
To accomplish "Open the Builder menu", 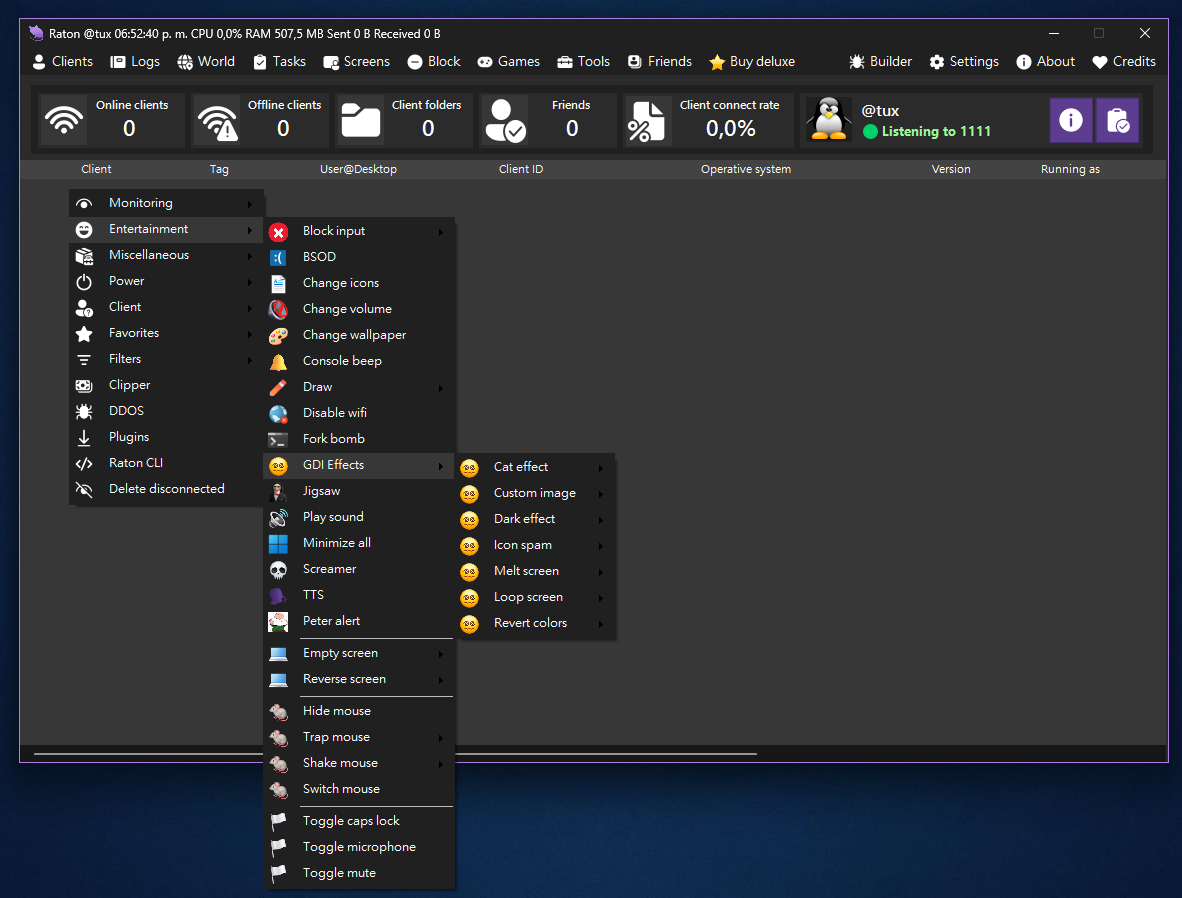I will [x=880, y=62].
